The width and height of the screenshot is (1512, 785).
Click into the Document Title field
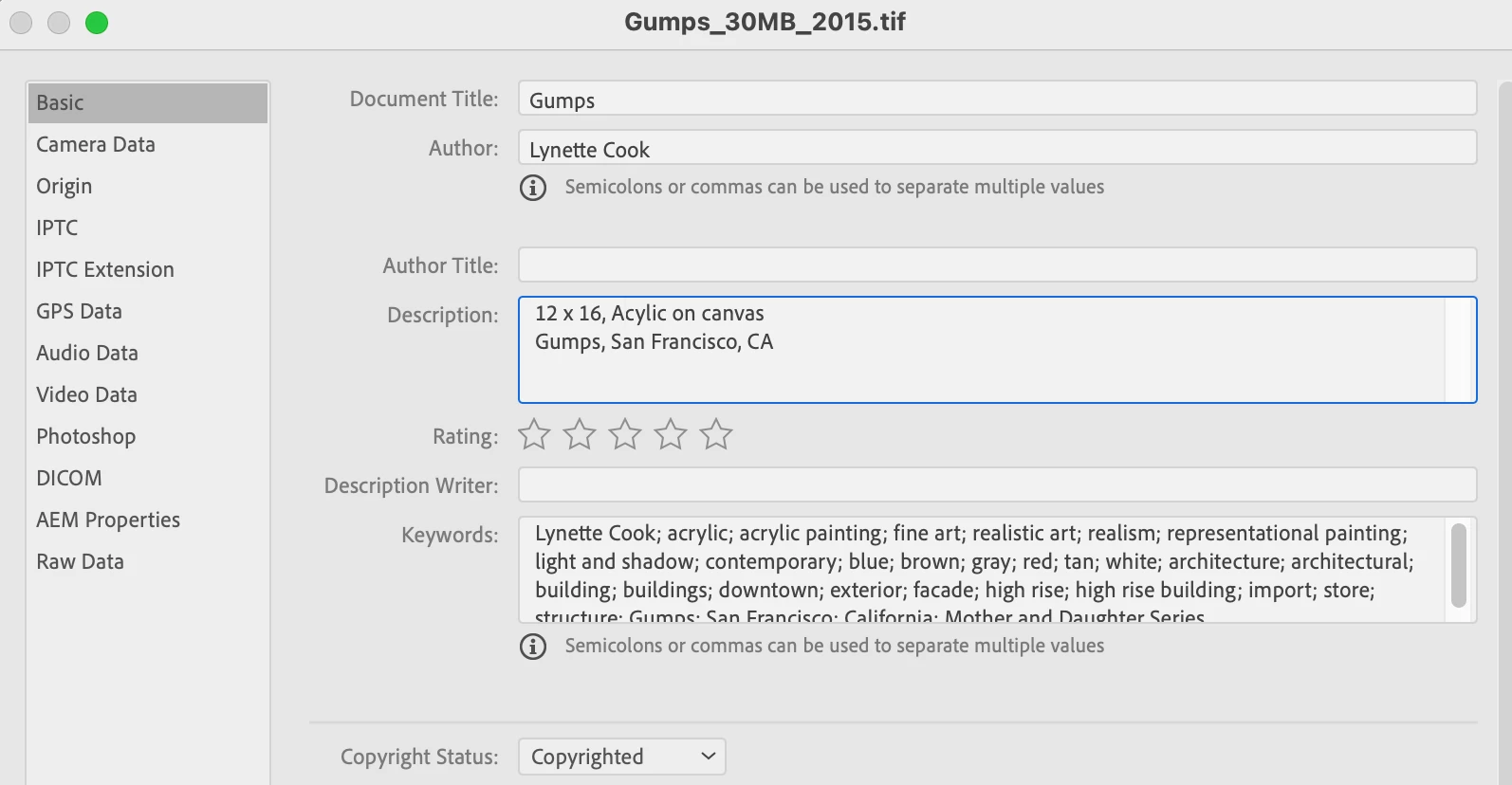[x=998, y=99]
